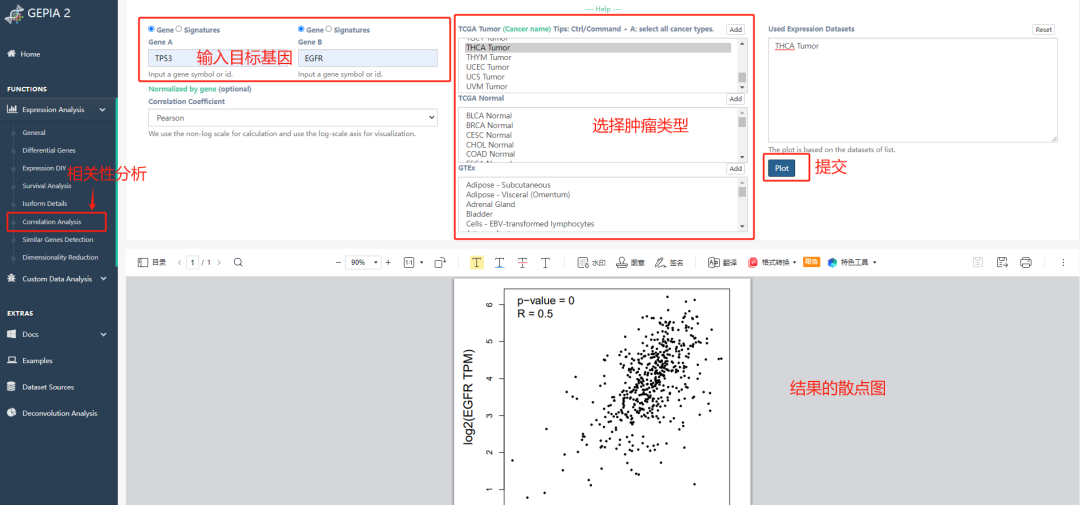Open Dimensionality Reduction in sidebar
1080x505 pixels.
point(60,258)
